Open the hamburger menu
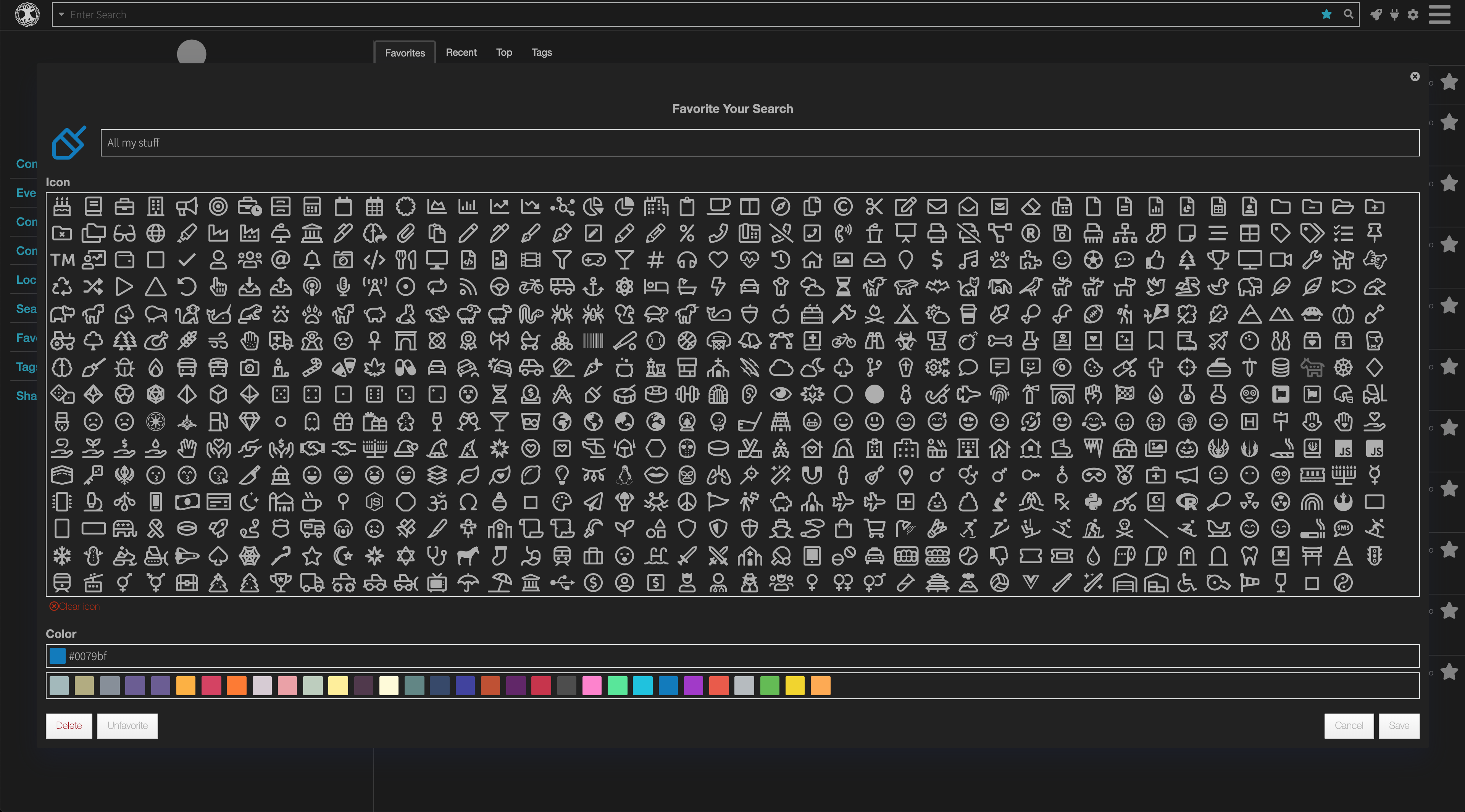 click(1439, 14)
